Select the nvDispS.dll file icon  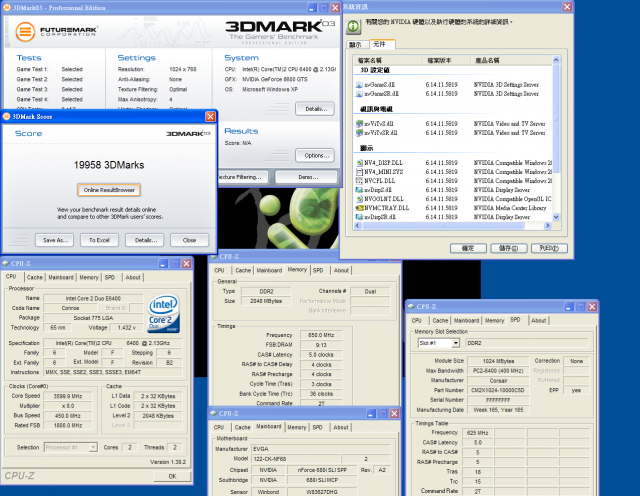click(x=359, y=189)
